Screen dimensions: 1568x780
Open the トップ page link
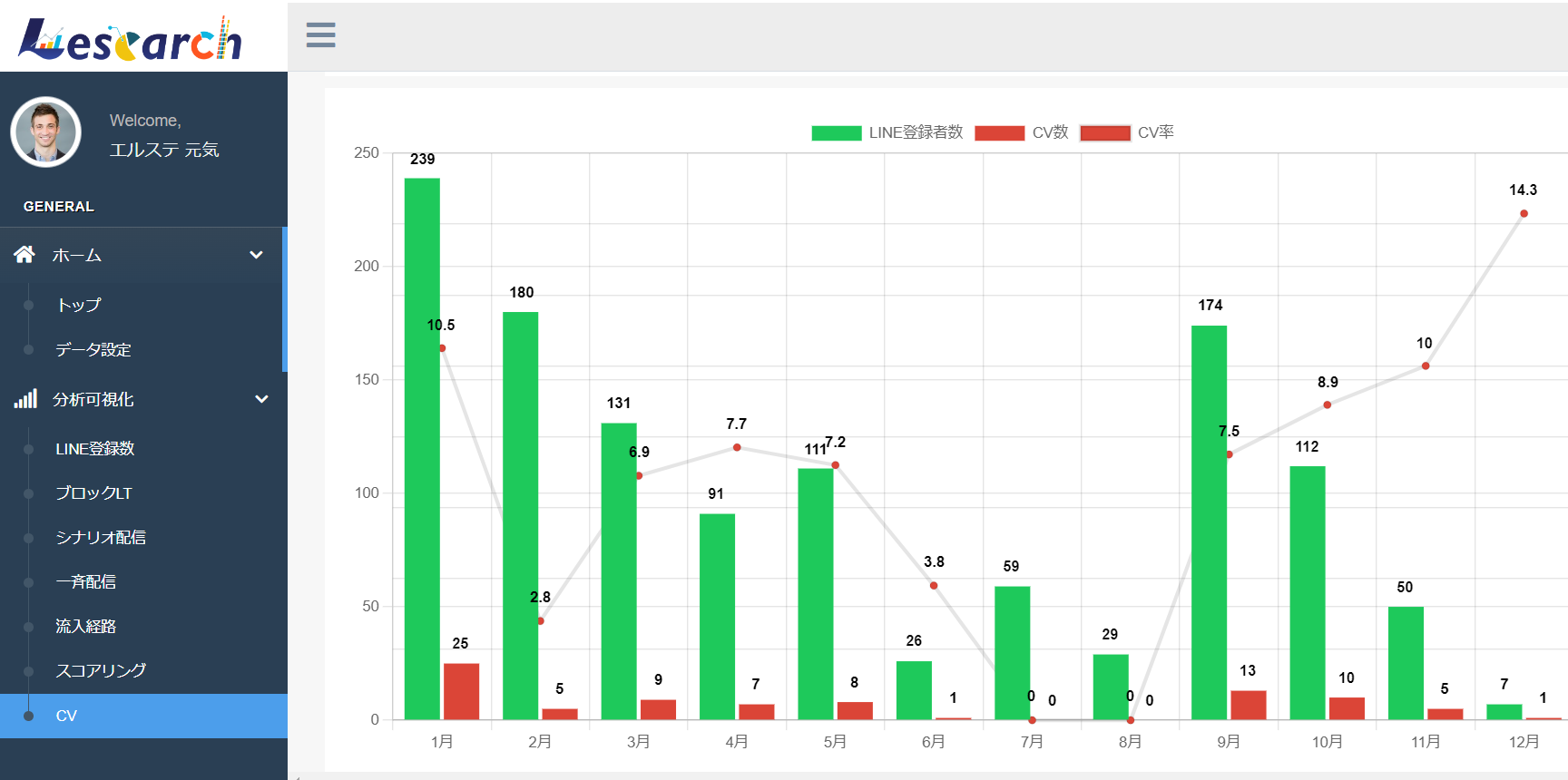click(x=79, y=305)
